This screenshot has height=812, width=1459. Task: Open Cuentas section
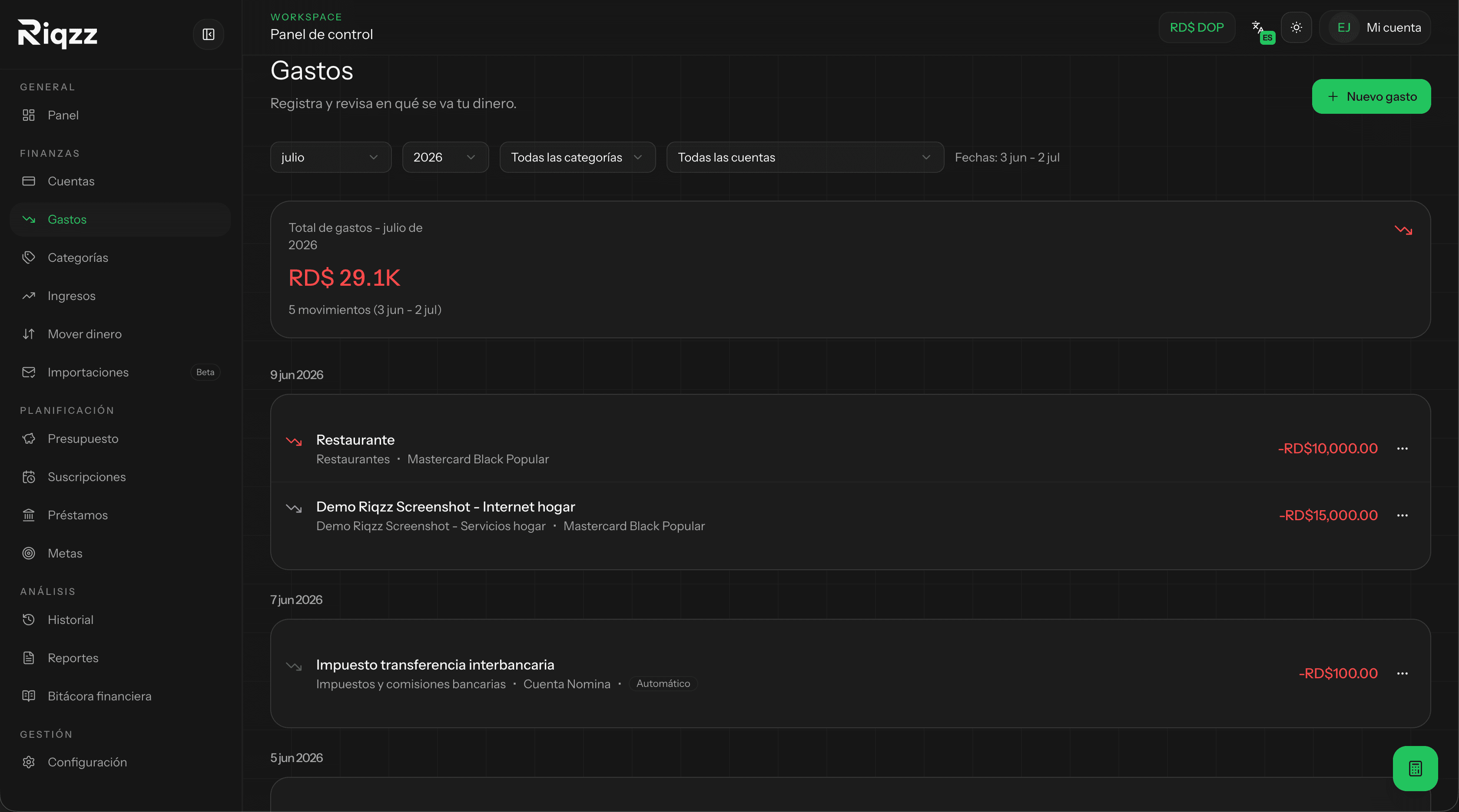pos(120,181)
